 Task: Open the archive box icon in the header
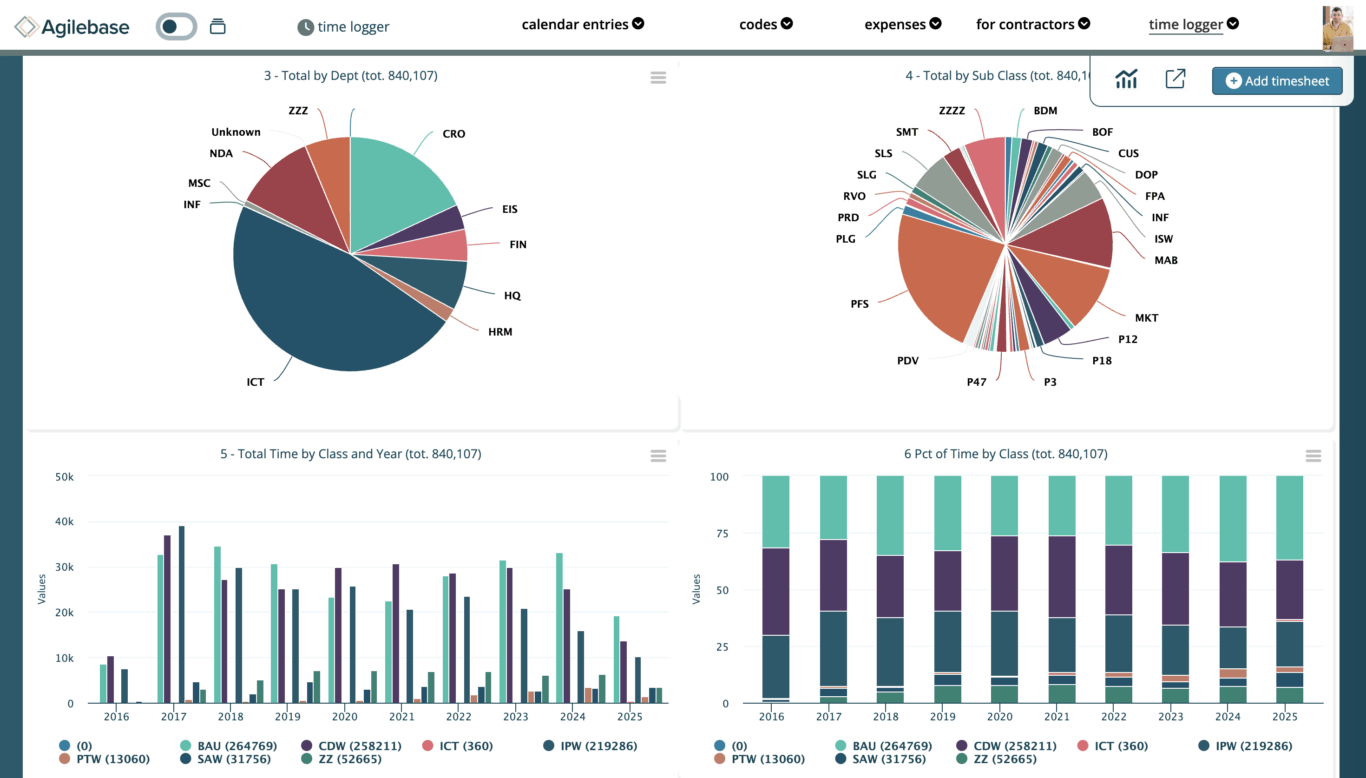217,26
